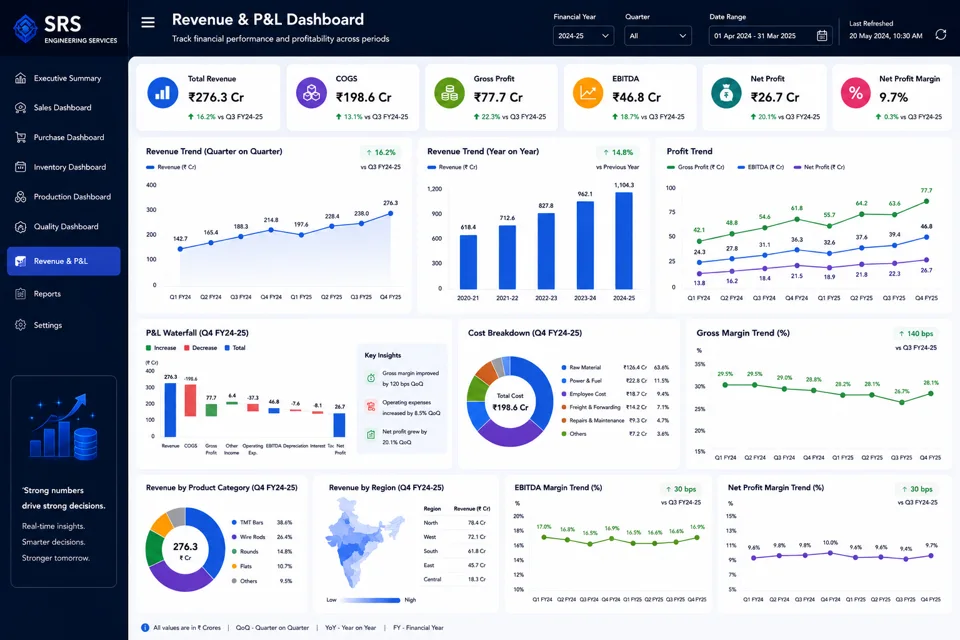Click the 140 bps badge on Gross Margin Trend
960x640 pixels.
coord(915,334)
